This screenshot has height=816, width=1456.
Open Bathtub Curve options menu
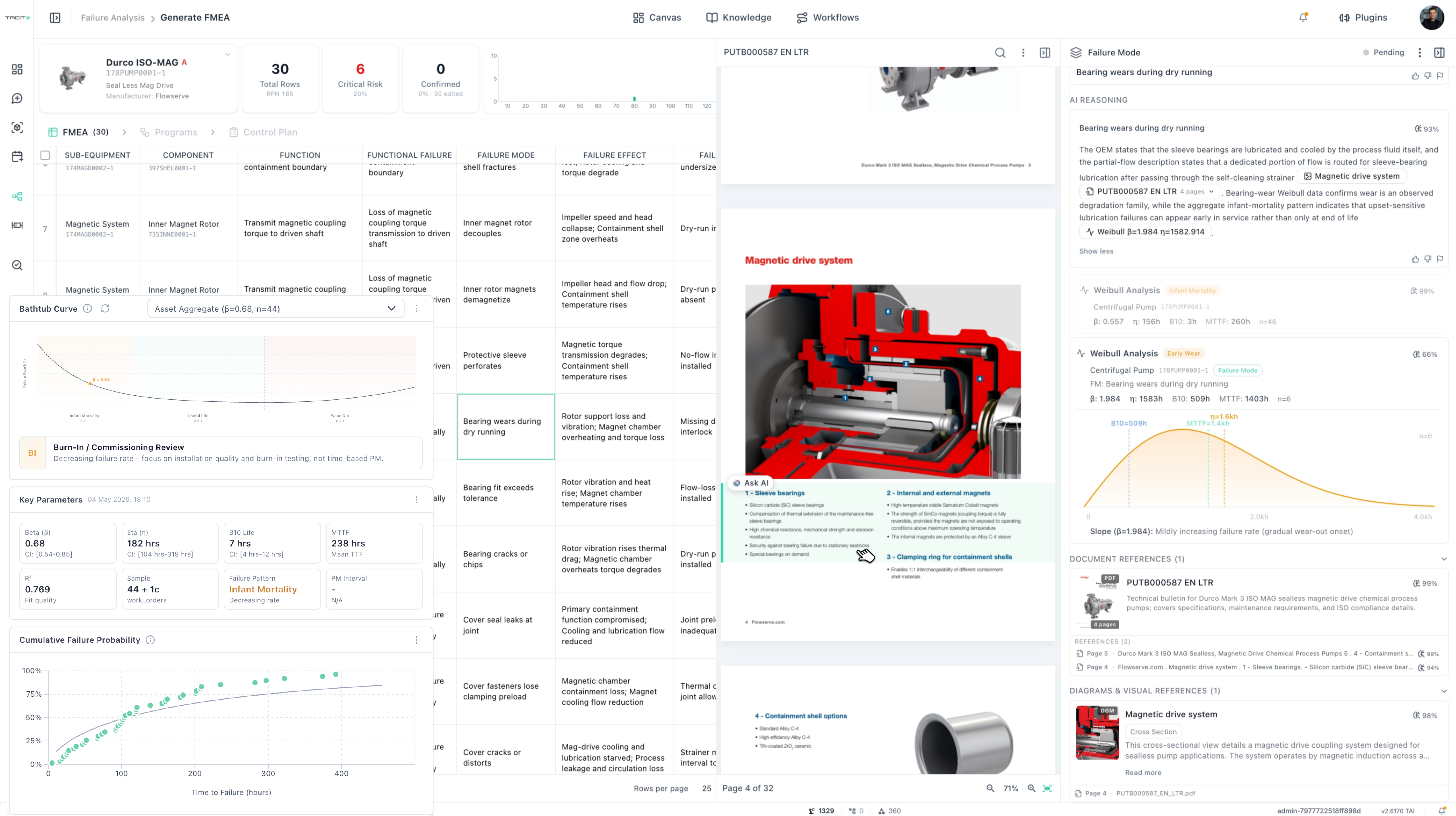click(416, 308)
